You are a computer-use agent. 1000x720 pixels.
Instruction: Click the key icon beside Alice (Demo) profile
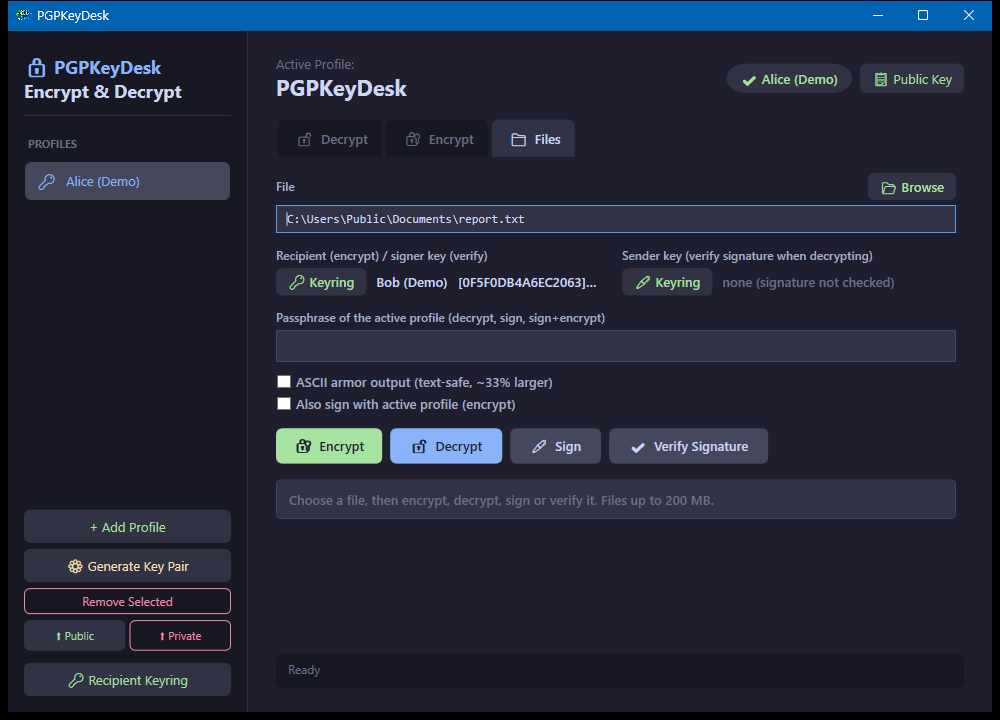click(x=47, y=182)
